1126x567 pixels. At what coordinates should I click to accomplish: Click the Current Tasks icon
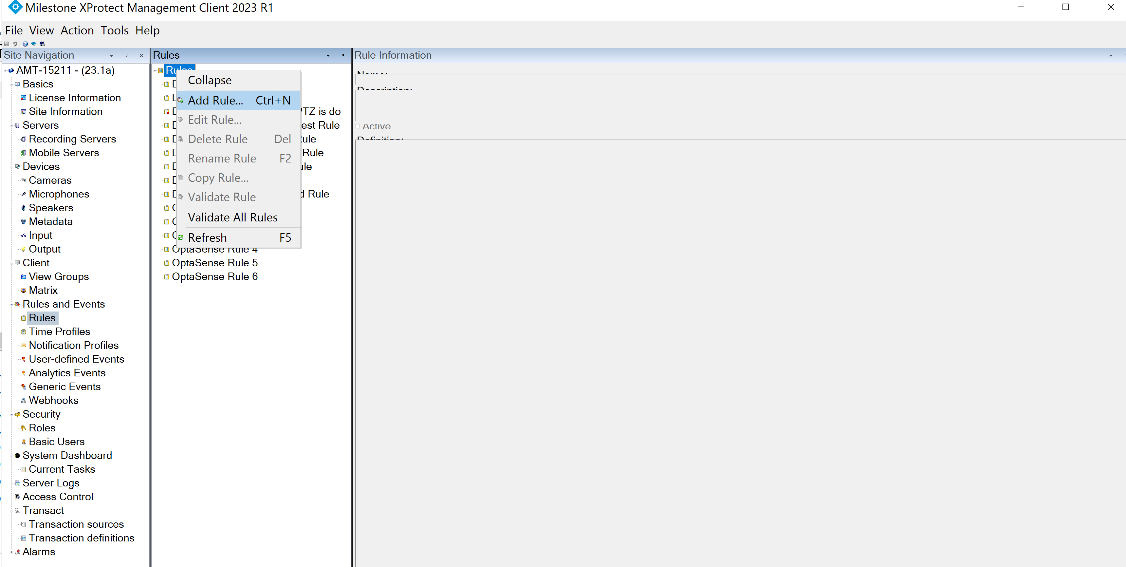[x=23, y=469]
